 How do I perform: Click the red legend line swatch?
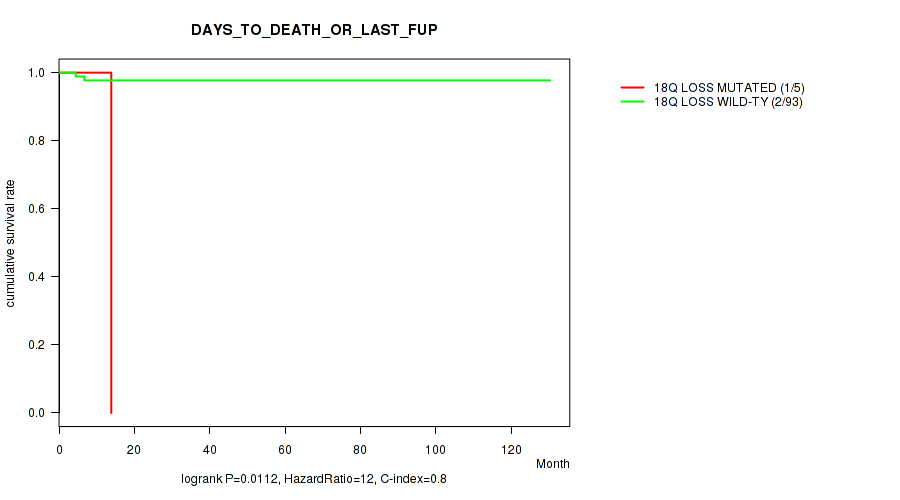pyautogui.click(x=633, y=88)
